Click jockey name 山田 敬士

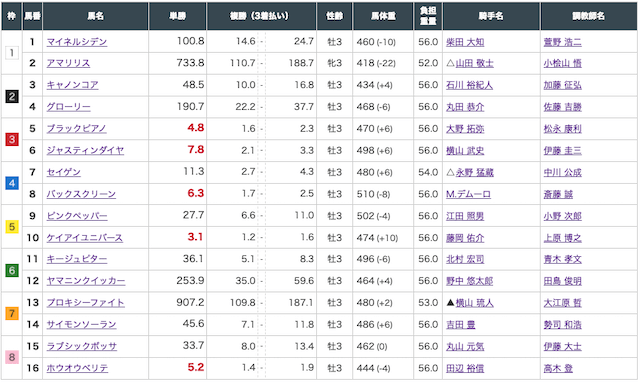point(474,64)
